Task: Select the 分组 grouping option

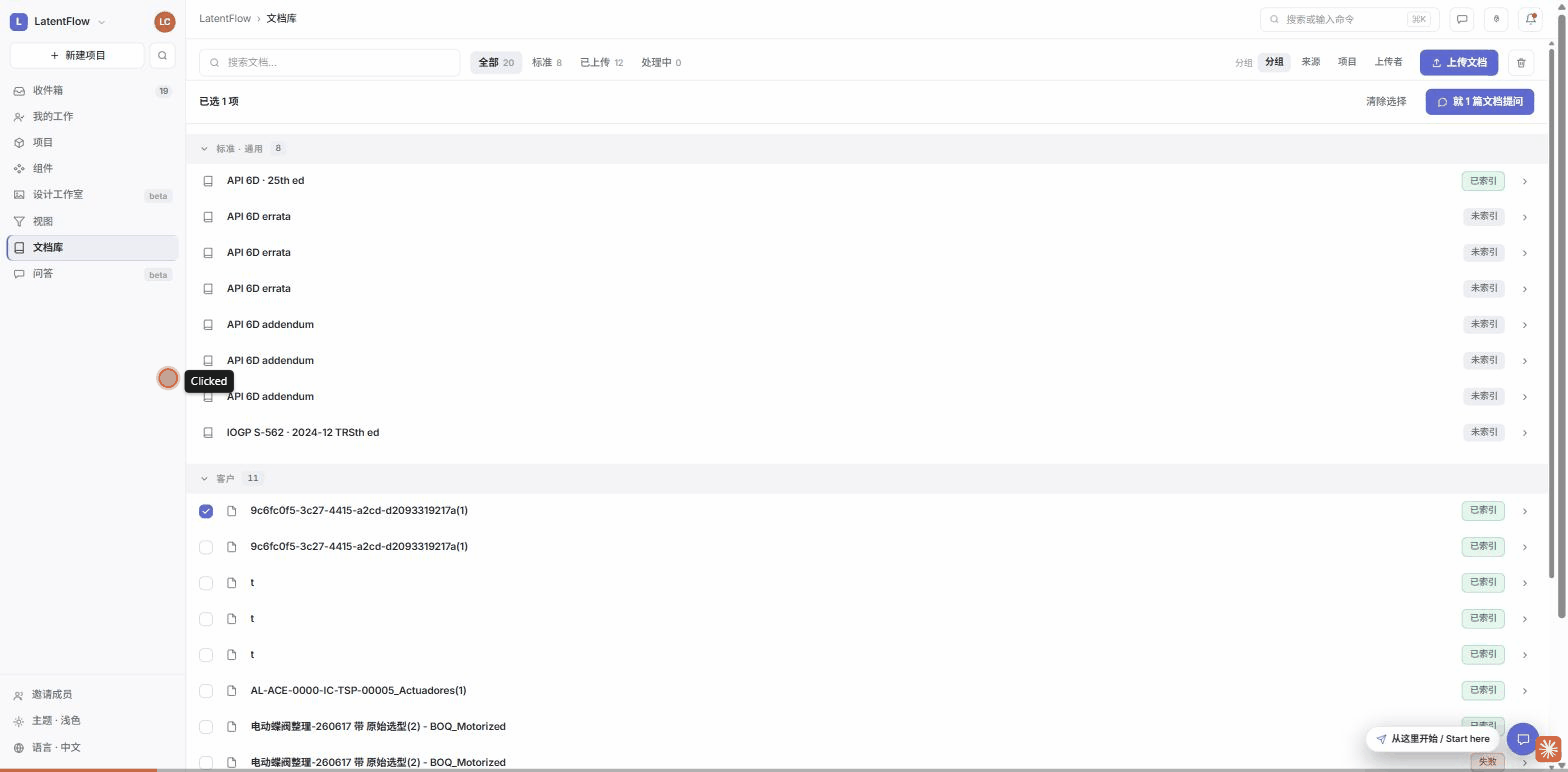Action: pos(1274,62)
